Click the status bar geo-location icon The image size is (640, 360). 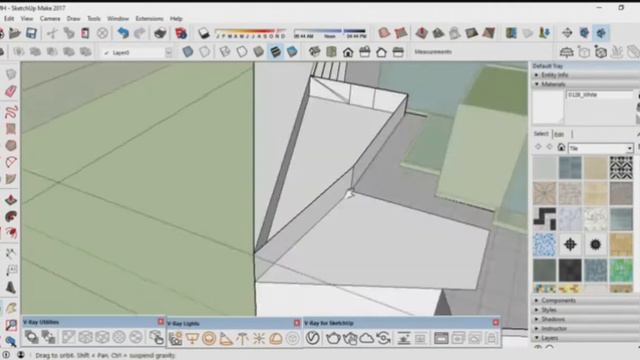click(7, 355)
